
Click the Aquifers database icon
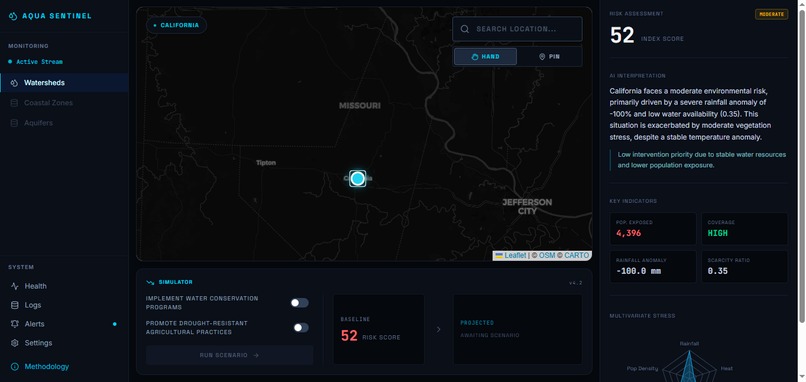click(x=14, y=123)
